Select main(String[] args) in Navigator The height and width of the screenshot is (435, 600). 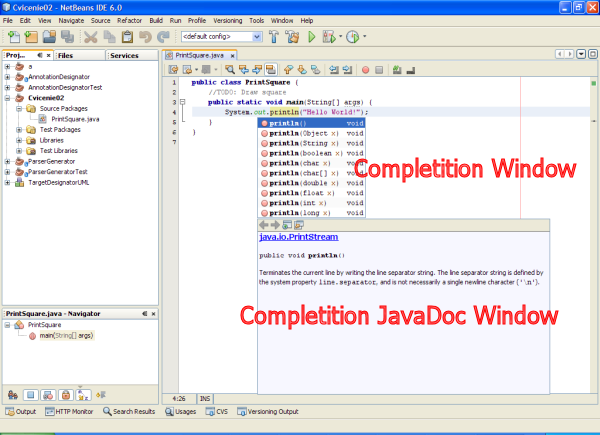pyautogui.click(x=66, y=336)
